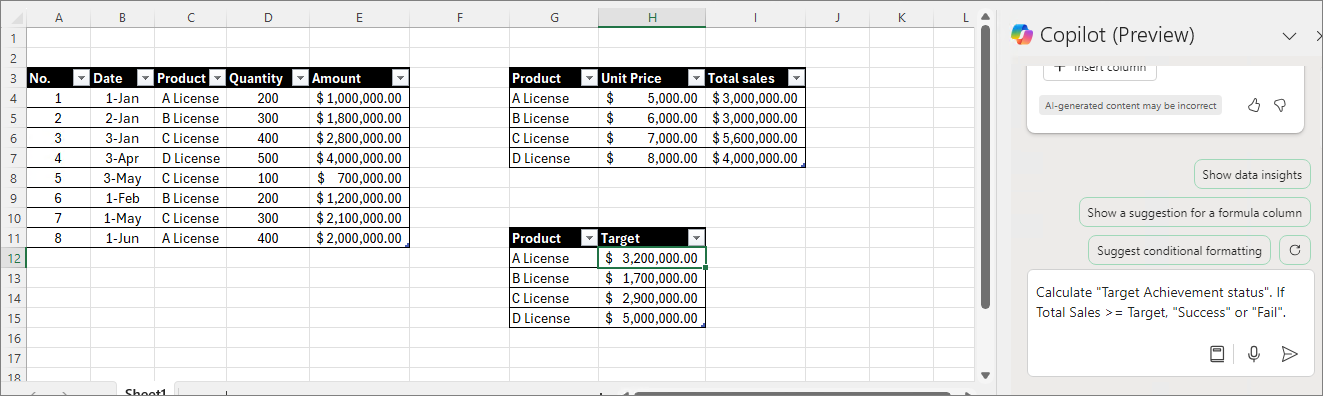Select the 1-Jun date cell
Image resolution: width=1323 pixels, height=396 pixels.
122,238
